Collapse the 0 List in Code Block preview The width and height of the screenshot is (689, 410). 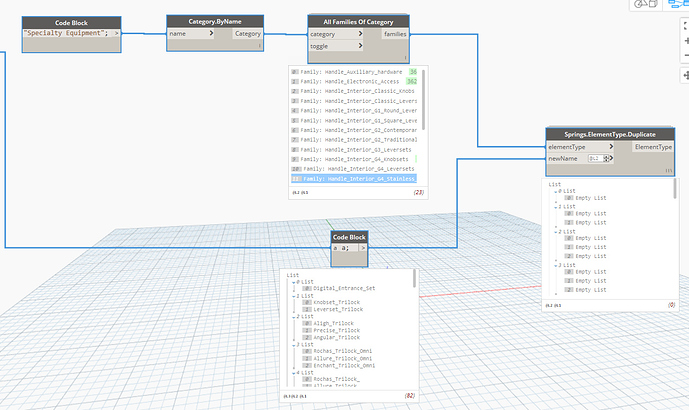coord(295,281)
